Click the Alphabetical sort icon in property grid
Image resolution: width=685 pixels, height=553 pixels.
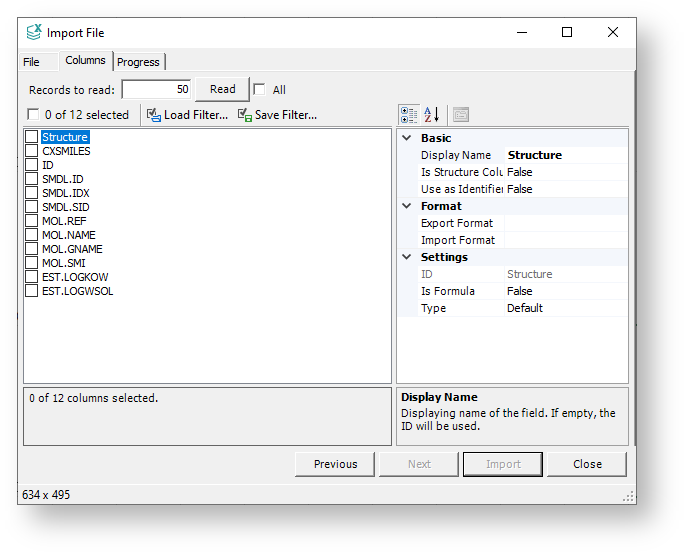(431, 114)
